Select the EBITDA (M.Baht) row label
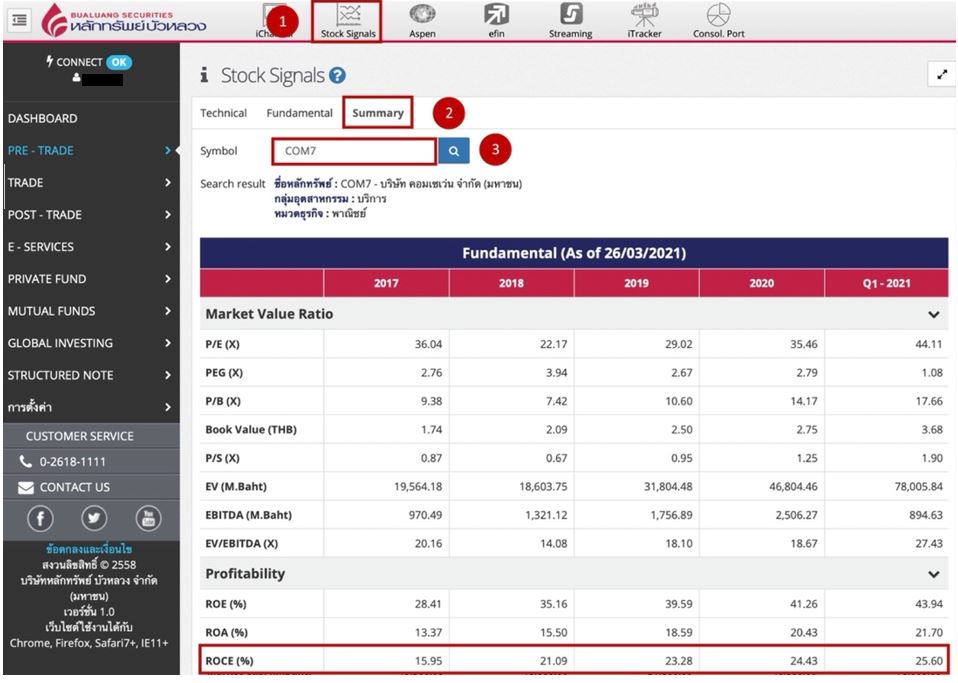Screen dimensions: 958x683 point(249,515)
